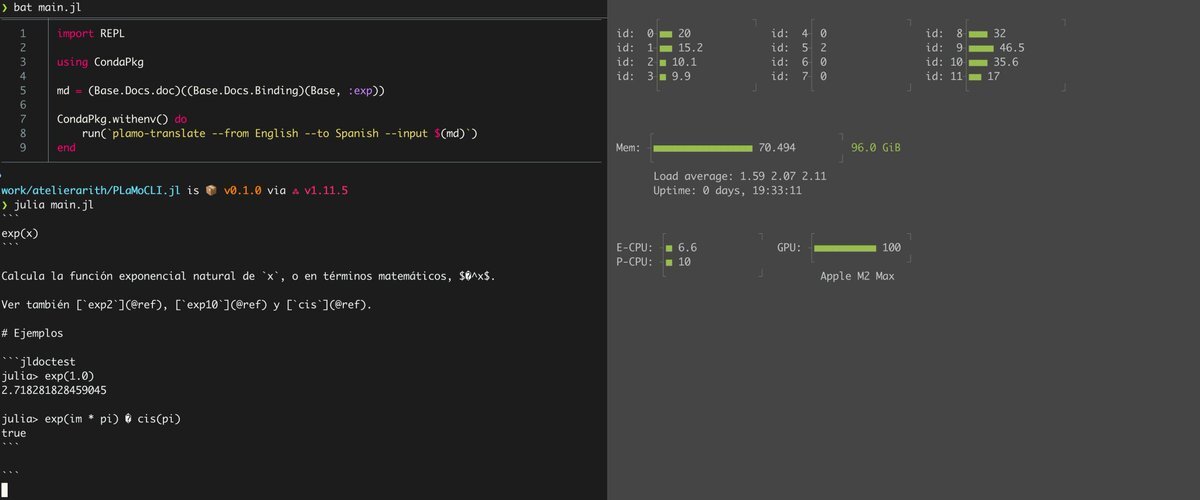
Task: Click the Mem usage bar
Action: pyautogui.click(x=703, y=148)
